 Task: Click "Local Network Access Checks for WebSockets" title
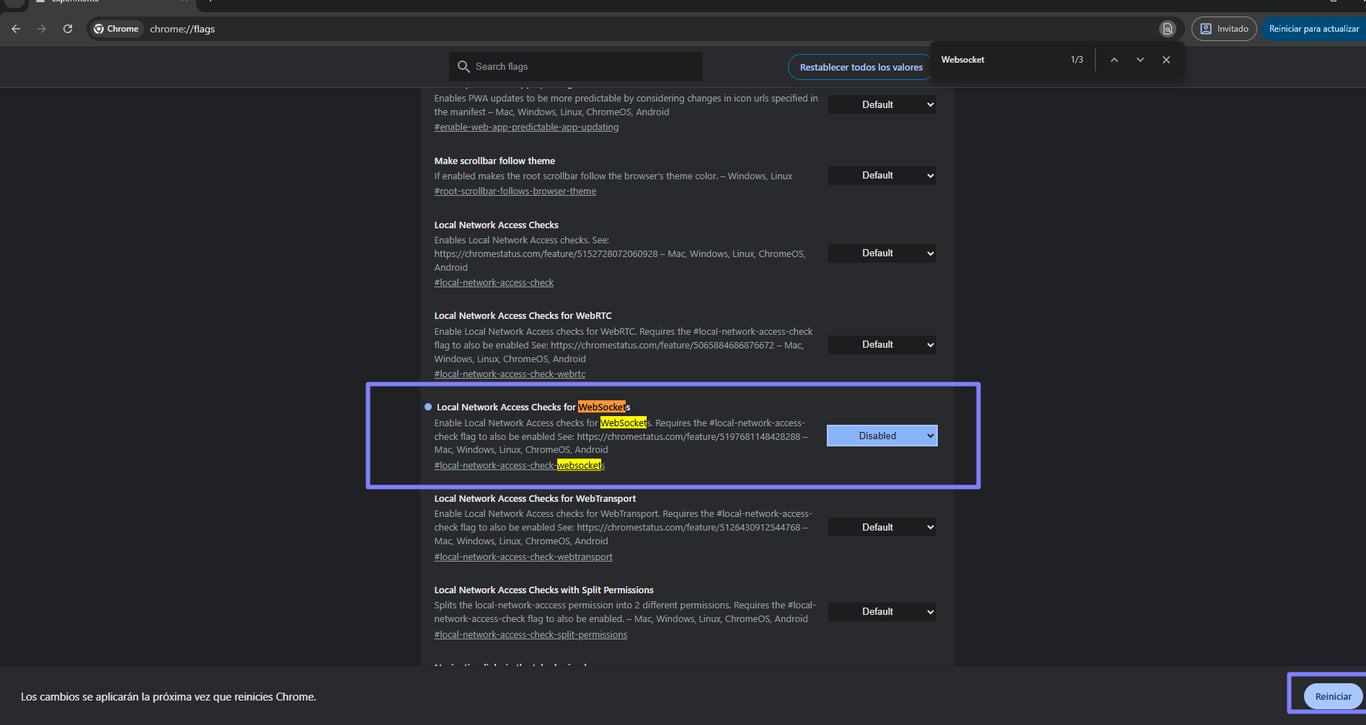(533, 407)
